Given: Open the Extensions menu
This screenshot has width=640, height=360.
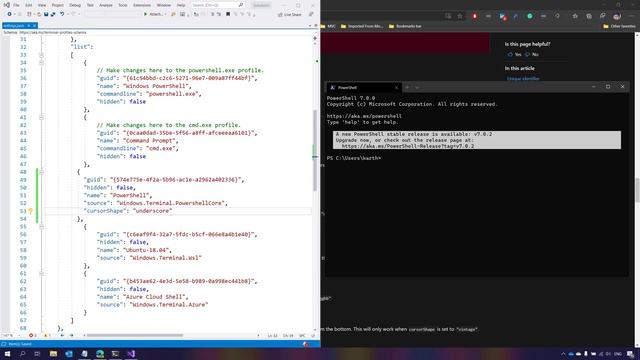Looking at the screenshot, I should tap(142, 5).
